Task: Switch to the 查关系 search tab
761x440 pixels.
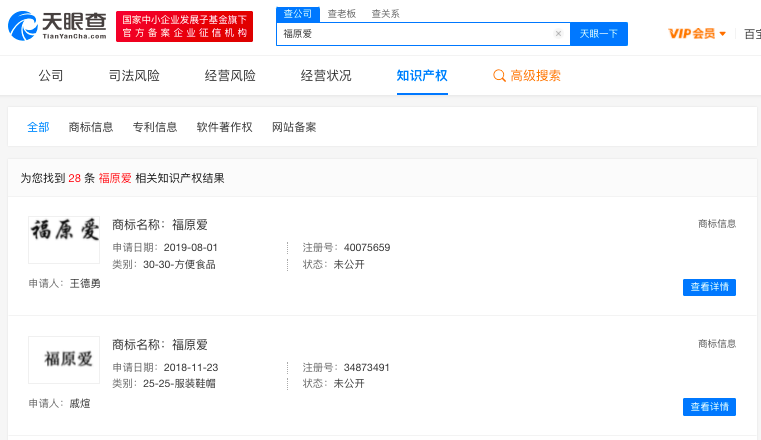Action: (385, 14)
